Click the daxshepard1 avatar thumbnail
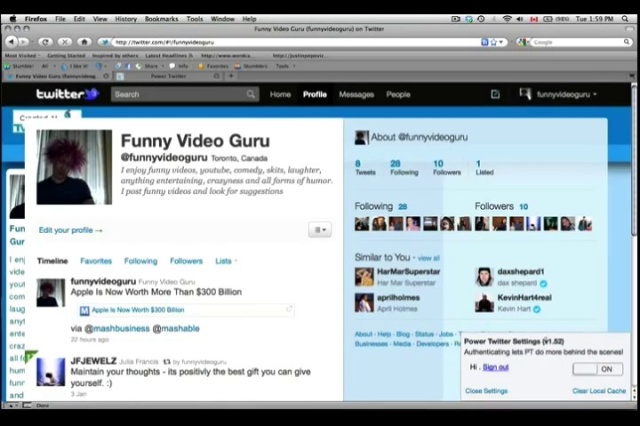This screenshot has width=640, height=426. click(x=484, y=277)
